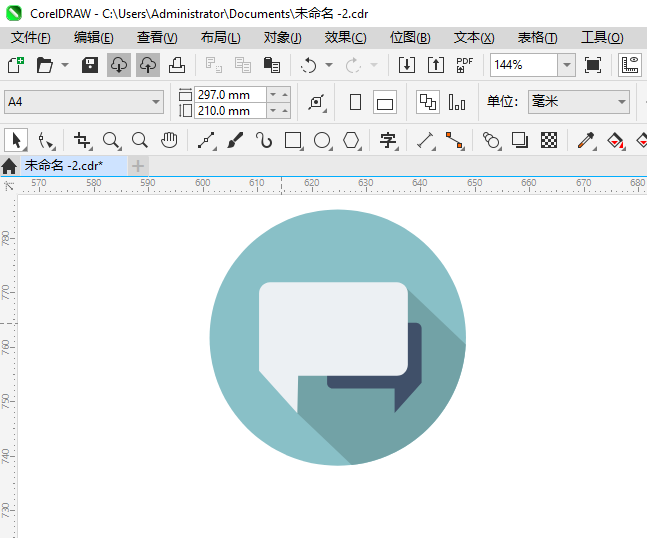Select the Rectangle tool
This screenshot has height=538, width=647.
click(x=293, y=140)
